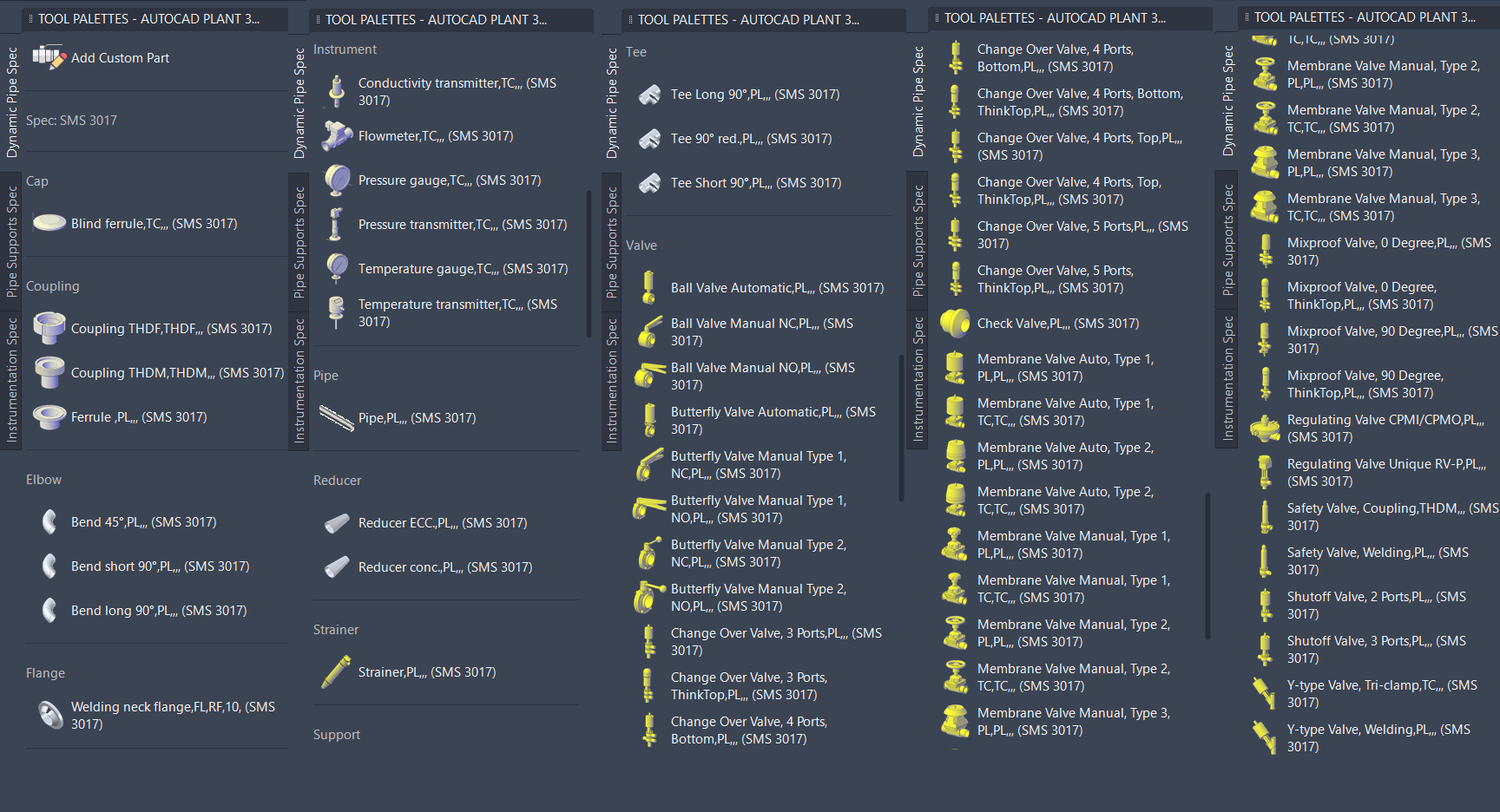Open Instrumentation Spec tab beside Coupling THDM

[x=12, y=380]
